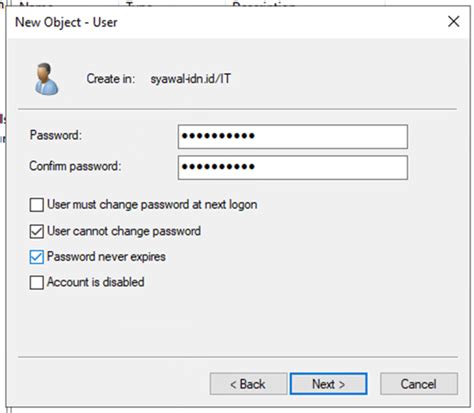
Task: Click the user avatar icon
Action: (x=46, y=79)
